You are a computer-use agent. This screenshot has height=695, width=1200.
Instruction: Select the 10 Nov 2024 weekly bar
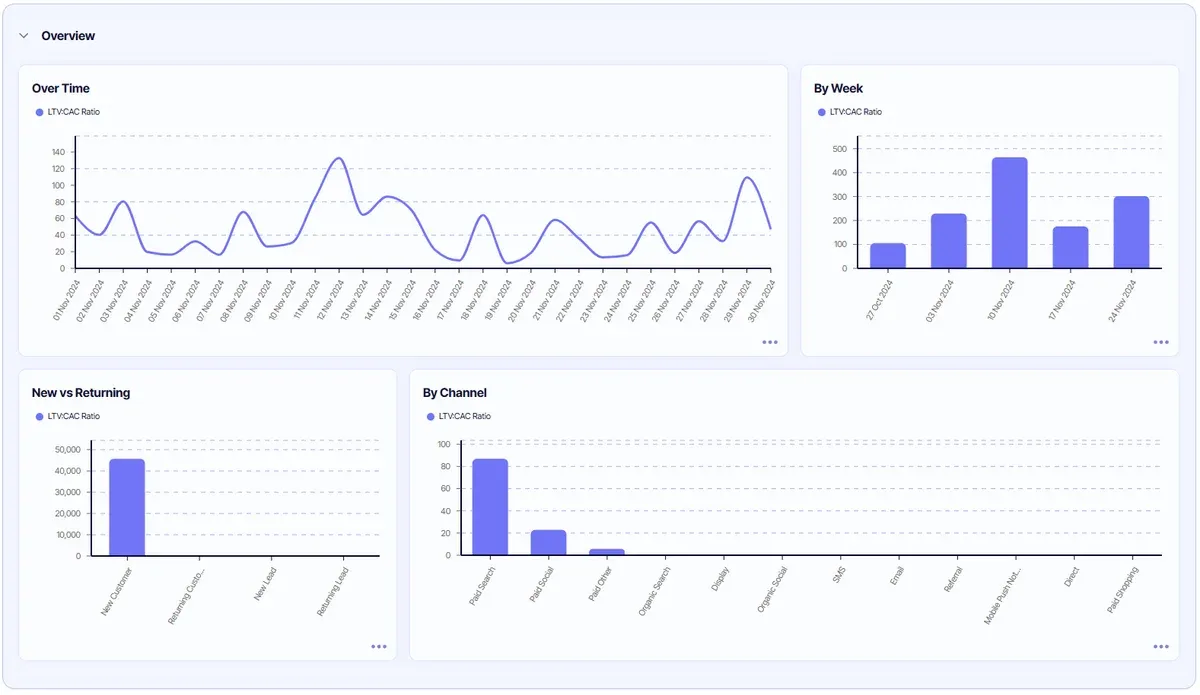[x=1009, y=213]
